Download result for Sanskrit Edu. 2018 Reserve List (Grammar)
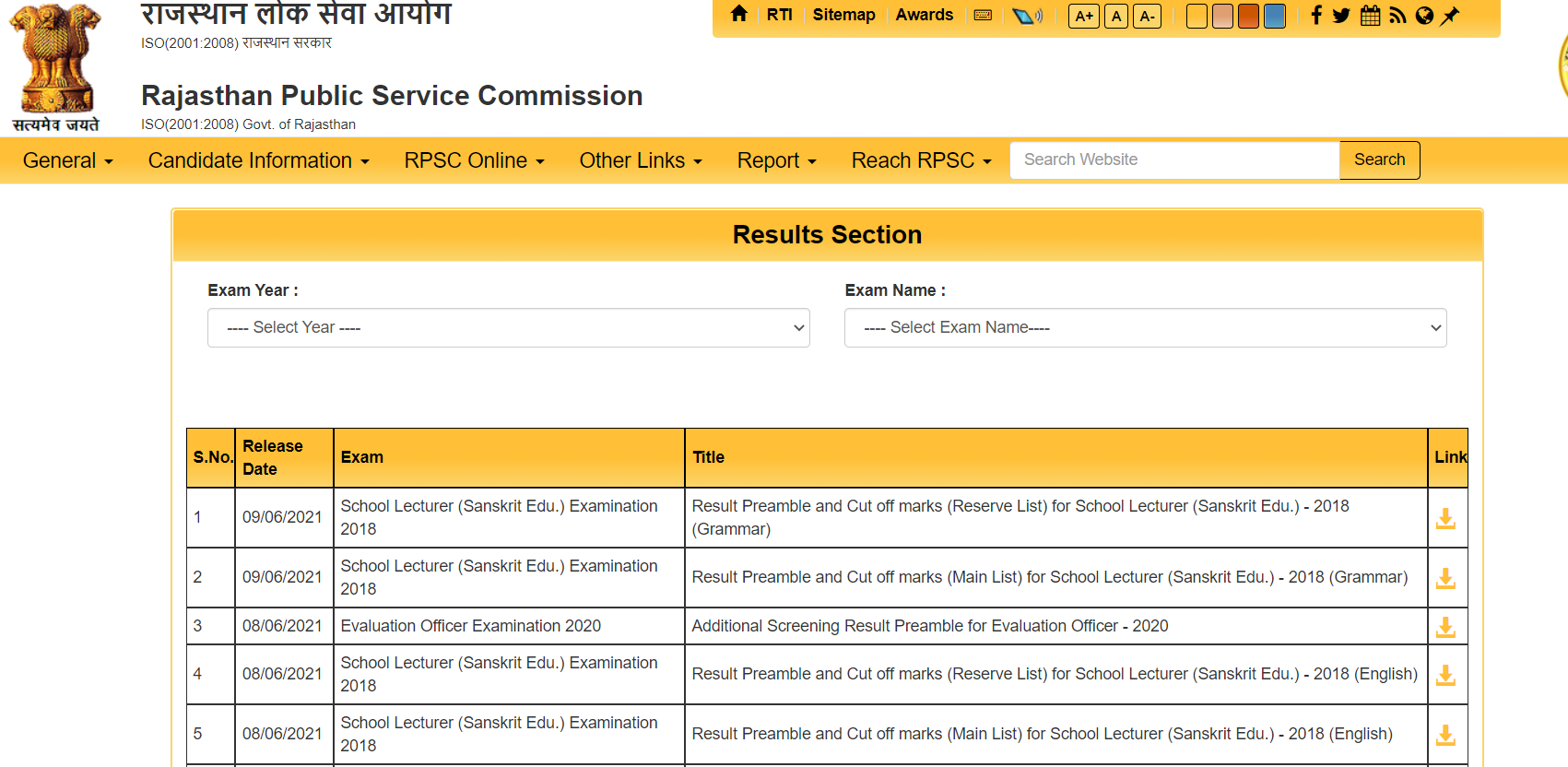 tap(1445, 518)
